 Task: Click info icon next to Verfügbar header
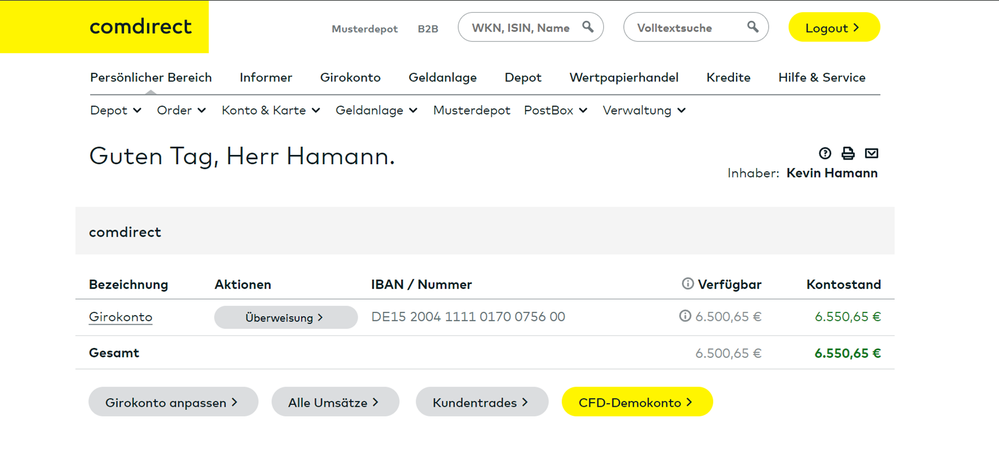coord(687,284)
